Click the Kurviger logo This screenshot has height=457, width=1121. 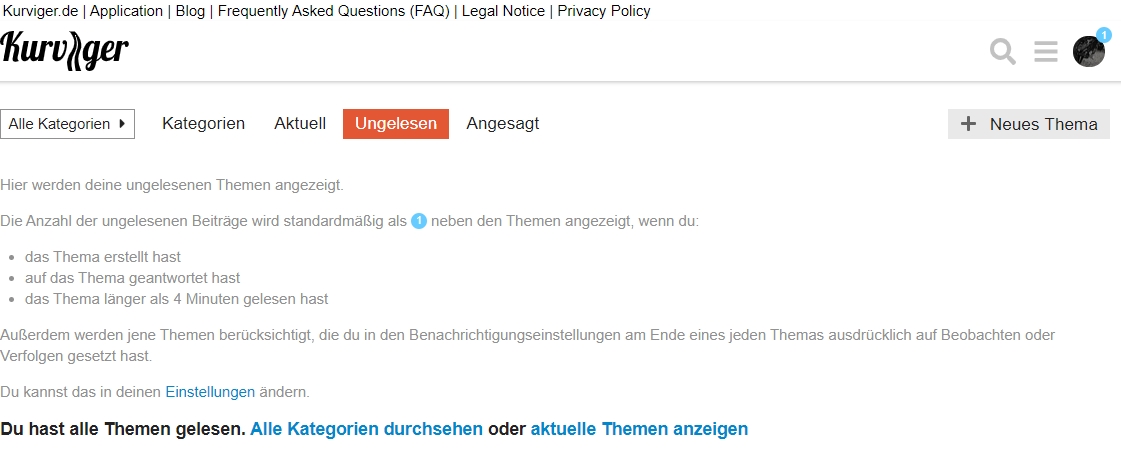(65, 50)
